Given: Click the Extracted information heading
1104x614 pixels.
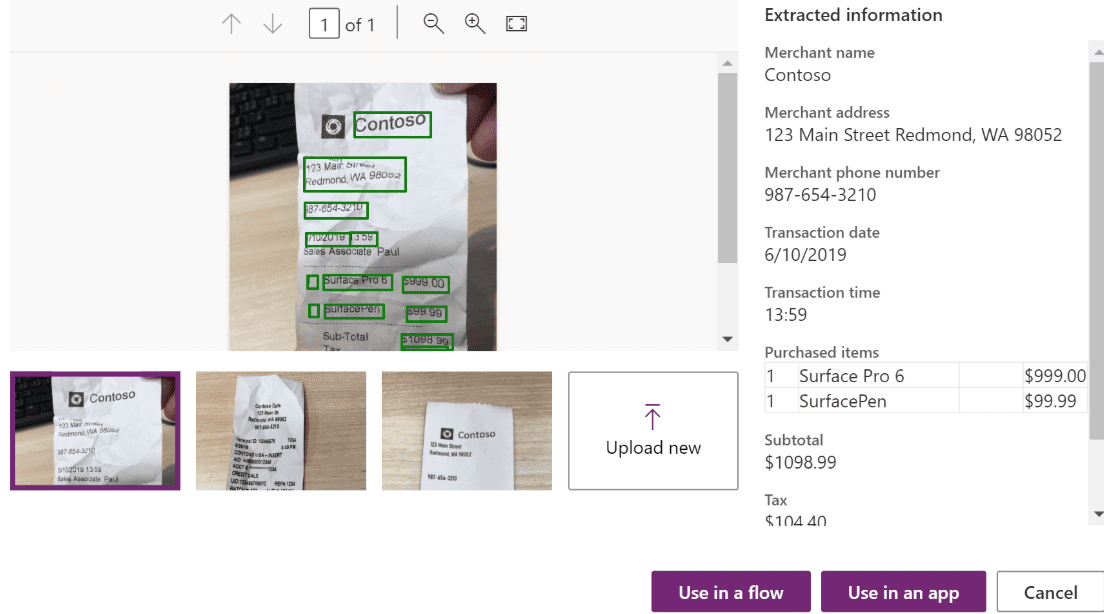Looking at the screenshot, I should [x=853, y=15].
